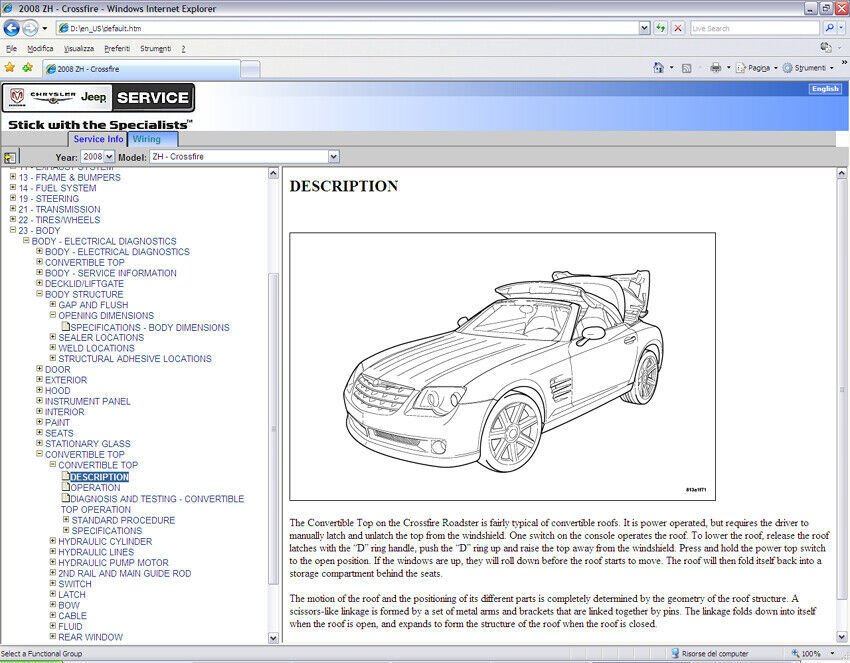Click the Home page icon

tap(658, 68)
